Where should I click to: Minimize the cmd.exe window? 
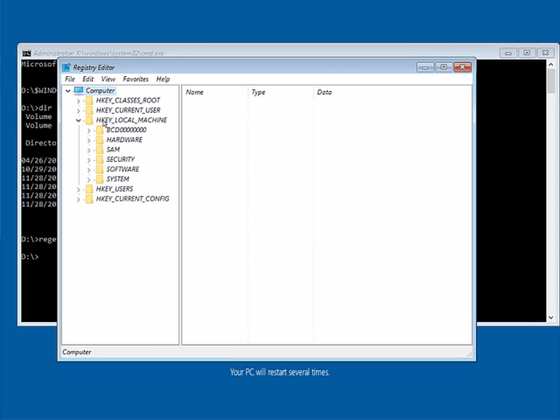pyautogui.click(x=508, y=53)
